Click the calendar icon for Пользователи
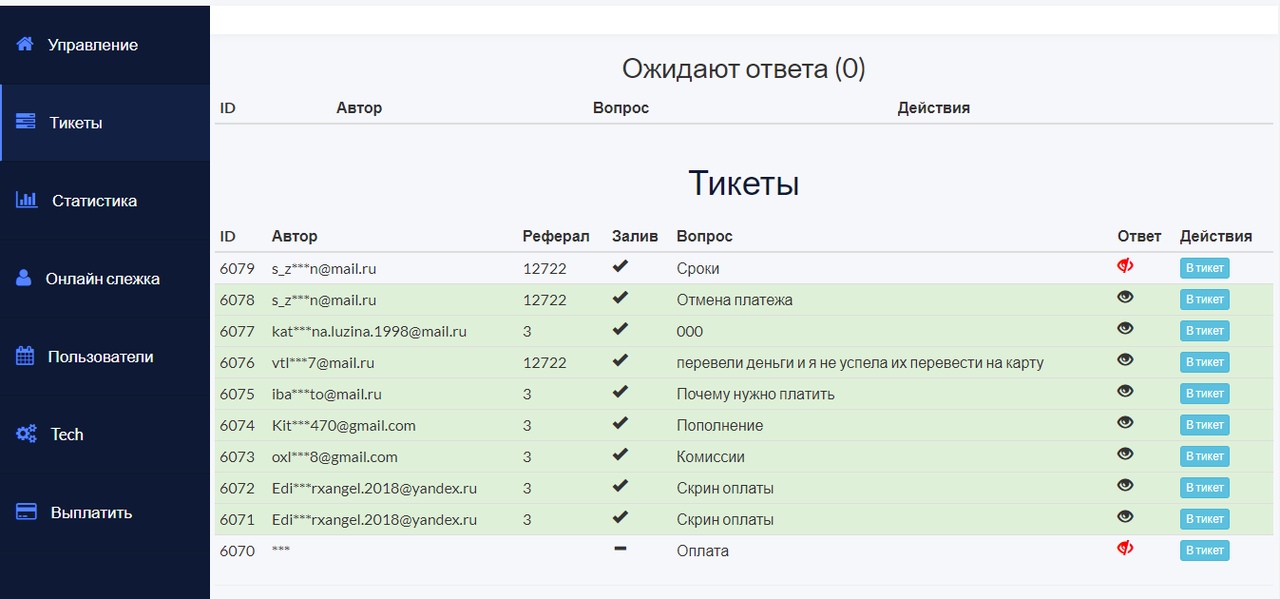Image resolution: width=1280 pixels, height=599 pixels. 26,356
